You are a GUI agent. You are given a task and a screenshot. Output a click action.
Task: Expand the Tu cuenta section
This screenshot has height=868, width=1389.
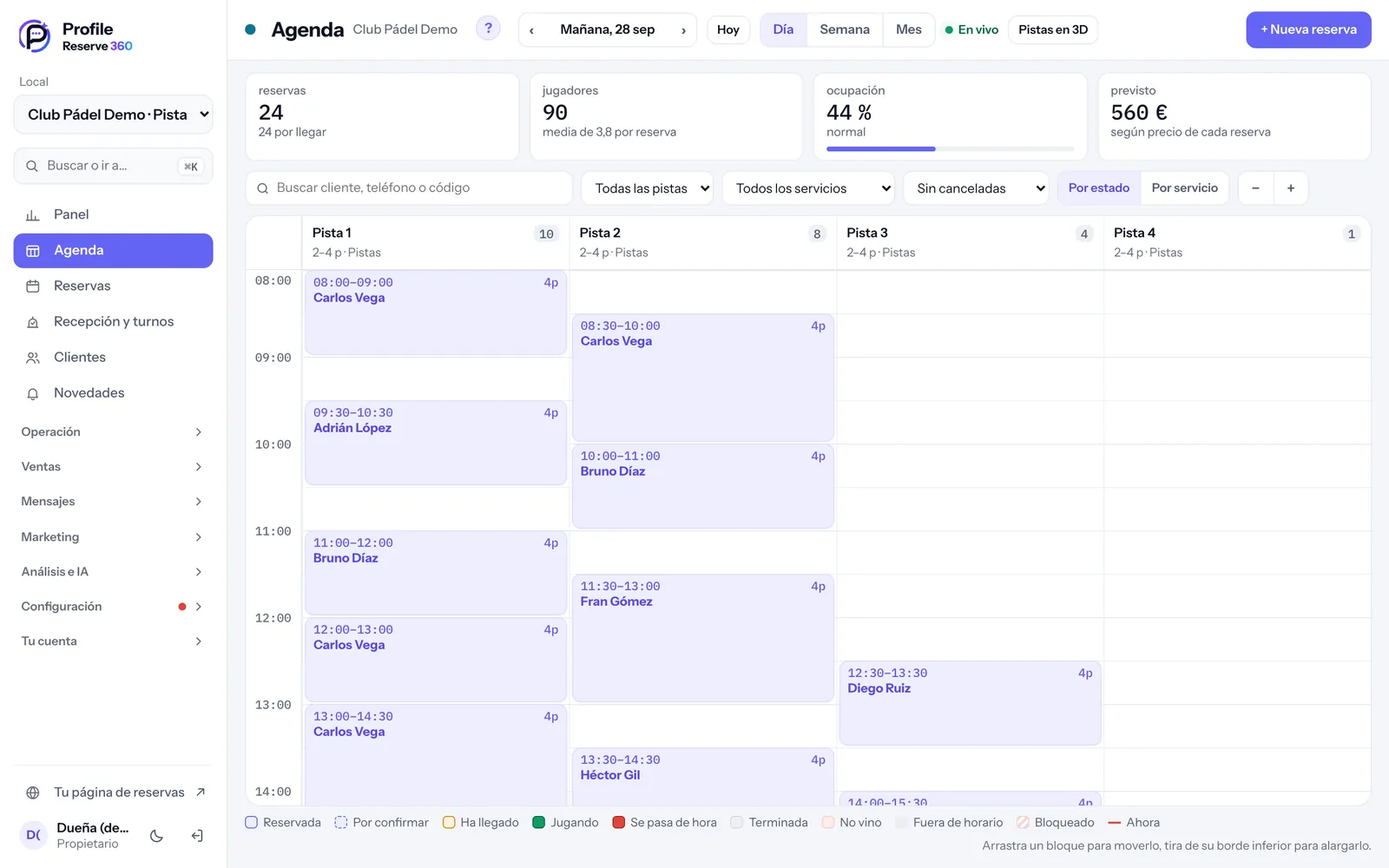[x=113, y=641]
